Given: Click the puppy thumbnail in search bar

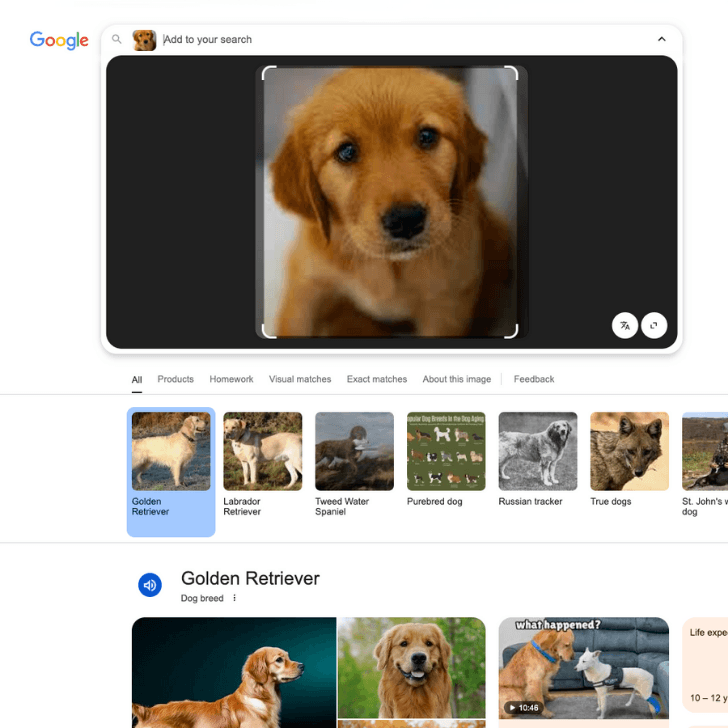Looking at the screenshot, I should [x=144, y=40].
